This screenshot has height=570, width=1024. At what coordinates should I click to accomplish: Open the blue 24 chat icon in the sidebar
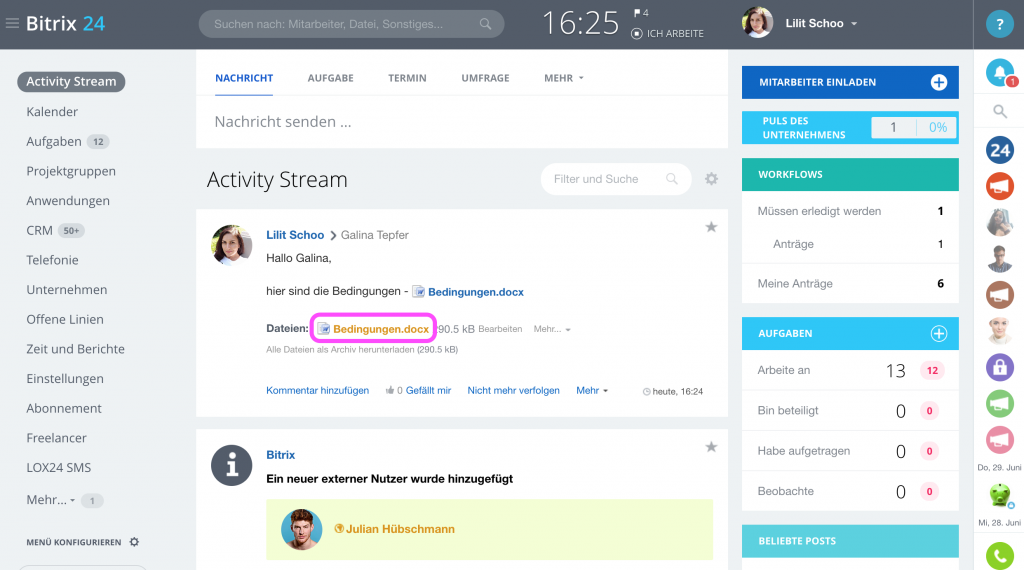[1000, 150]
